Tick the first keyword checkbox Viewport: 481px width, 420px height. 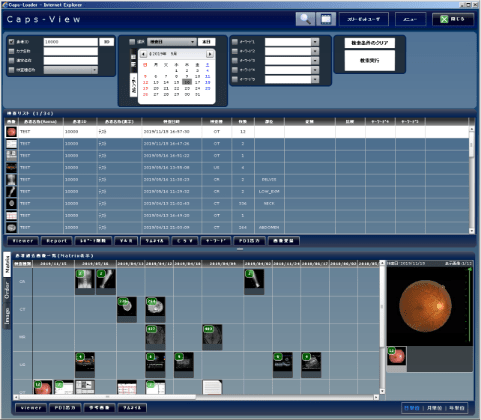[235, 42]
